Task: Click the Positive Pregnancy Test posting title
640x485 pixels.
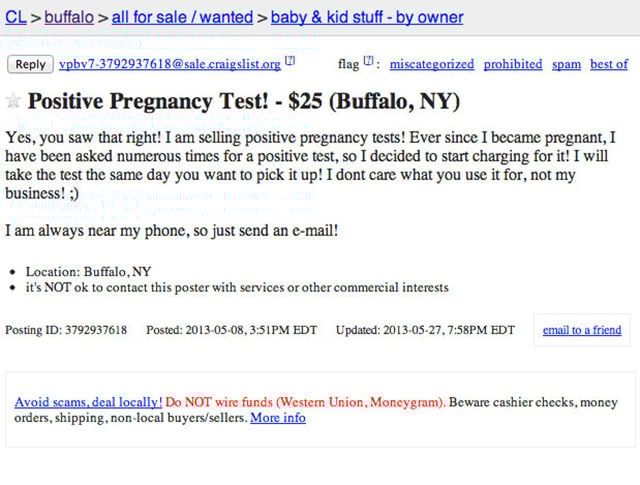Action: (x=243, y=101)
